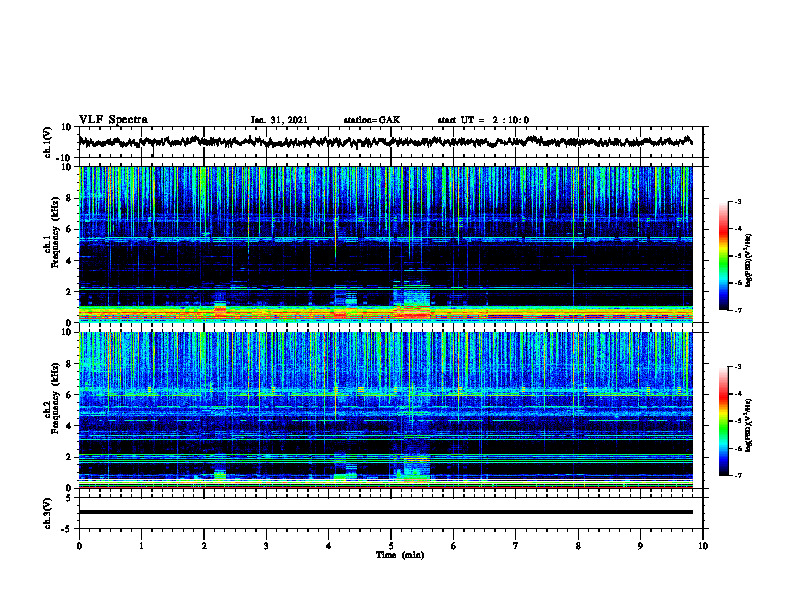Viewport: 792px width, 612px height.
Task: Click the ch.1 colorbar 'log(PSD)' unit label
Action: click(x=749, y=260)
